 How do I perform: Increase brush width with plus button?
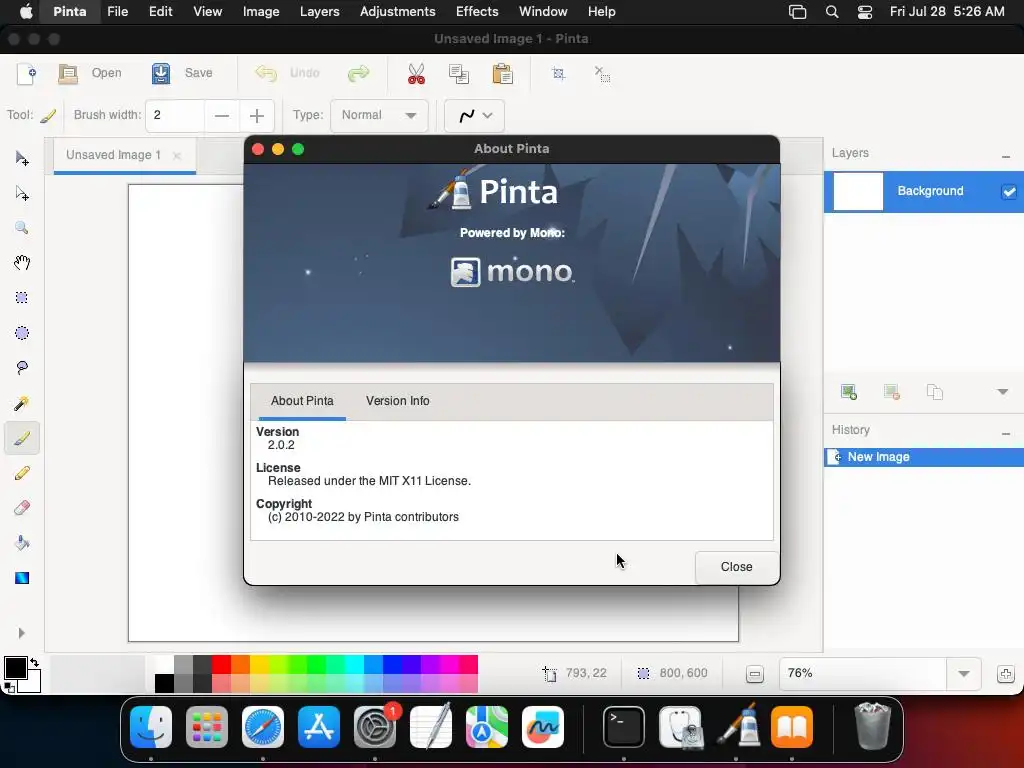(x=257, y=116)
